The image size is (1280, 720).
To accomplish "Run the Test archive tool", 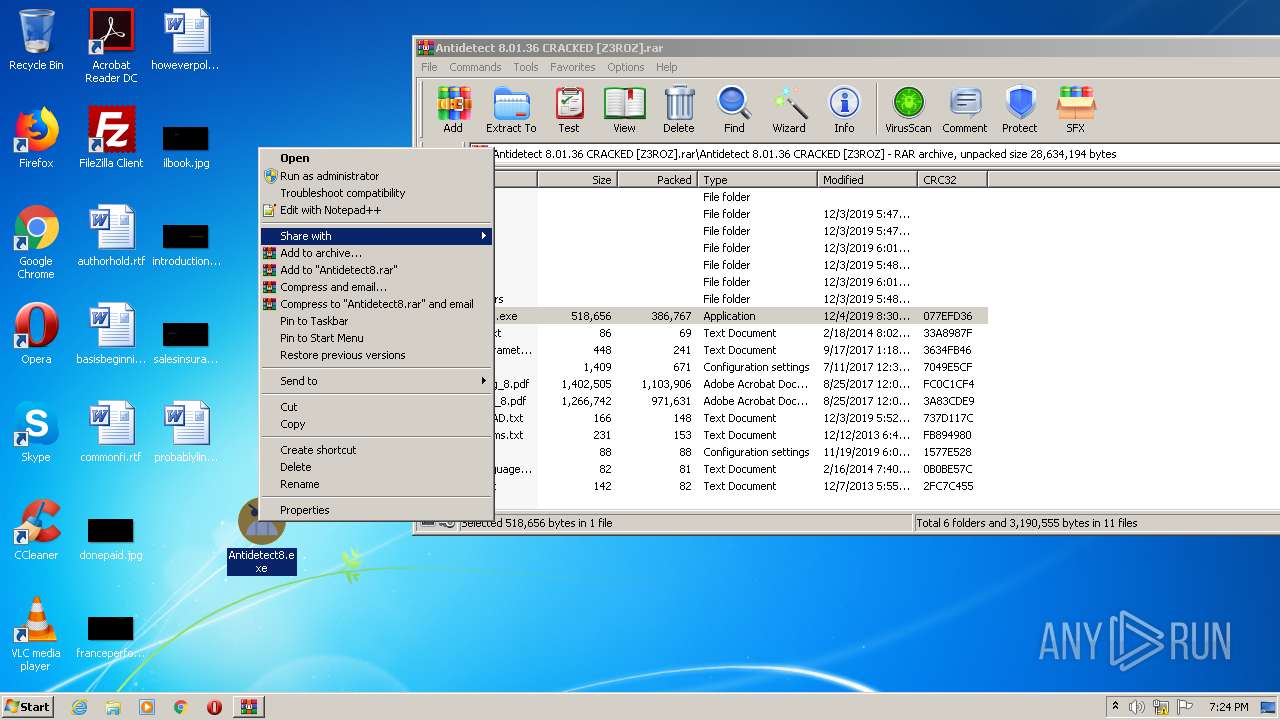I will (x=569, y=110).
